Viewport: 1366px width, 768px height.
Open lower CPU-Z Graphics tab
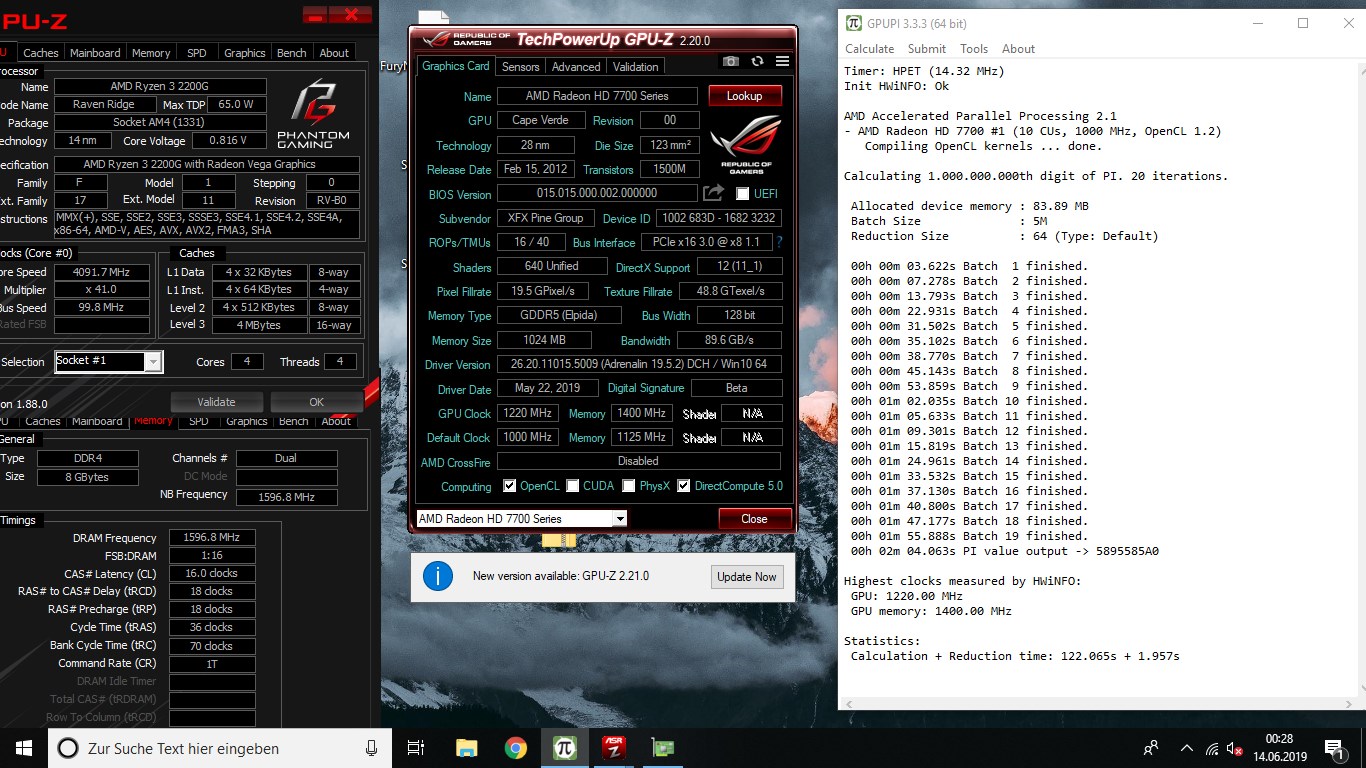tap(247, 421)
